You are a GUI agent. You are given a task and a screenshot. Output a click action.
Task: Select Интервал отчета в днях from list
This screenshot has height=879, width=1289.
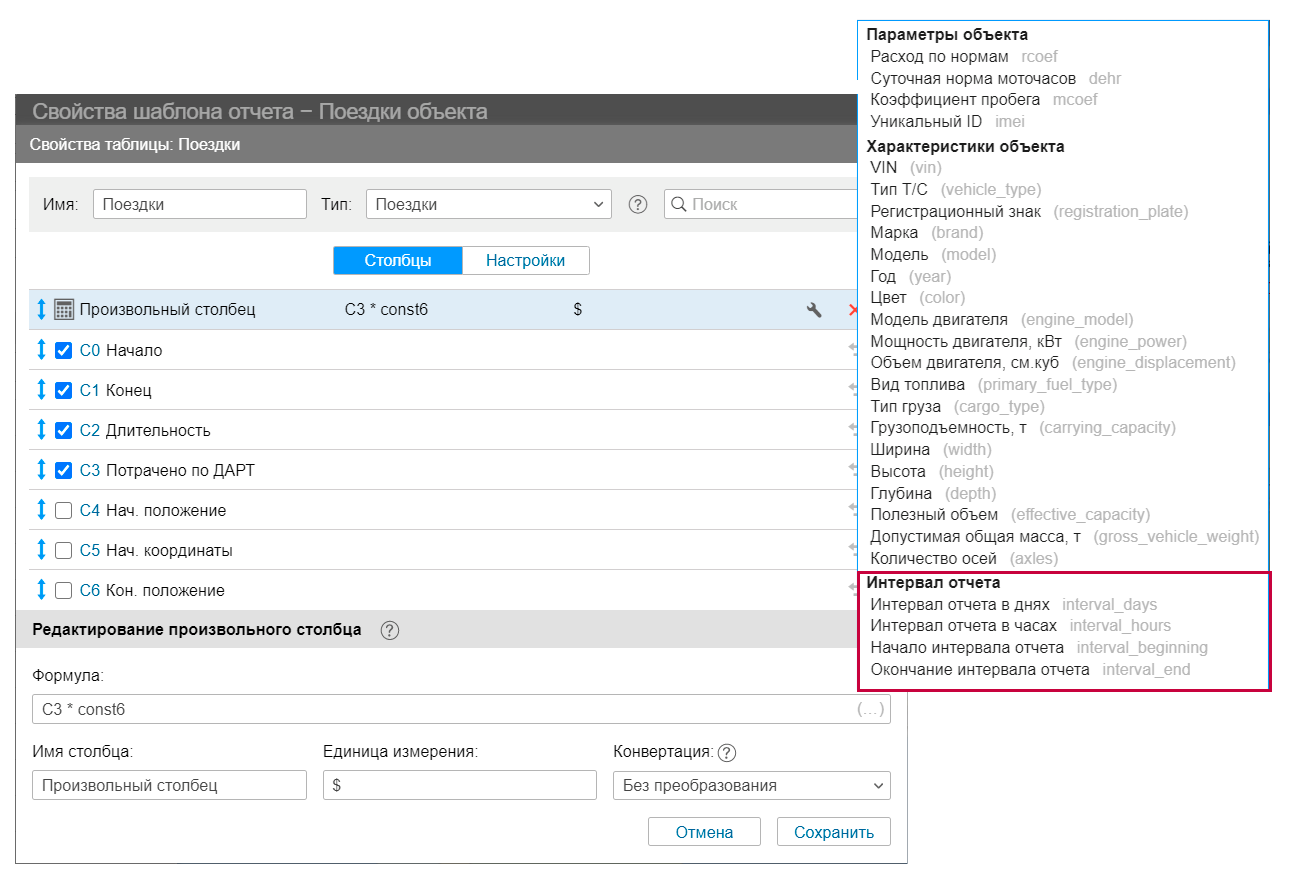click(960, 604)
